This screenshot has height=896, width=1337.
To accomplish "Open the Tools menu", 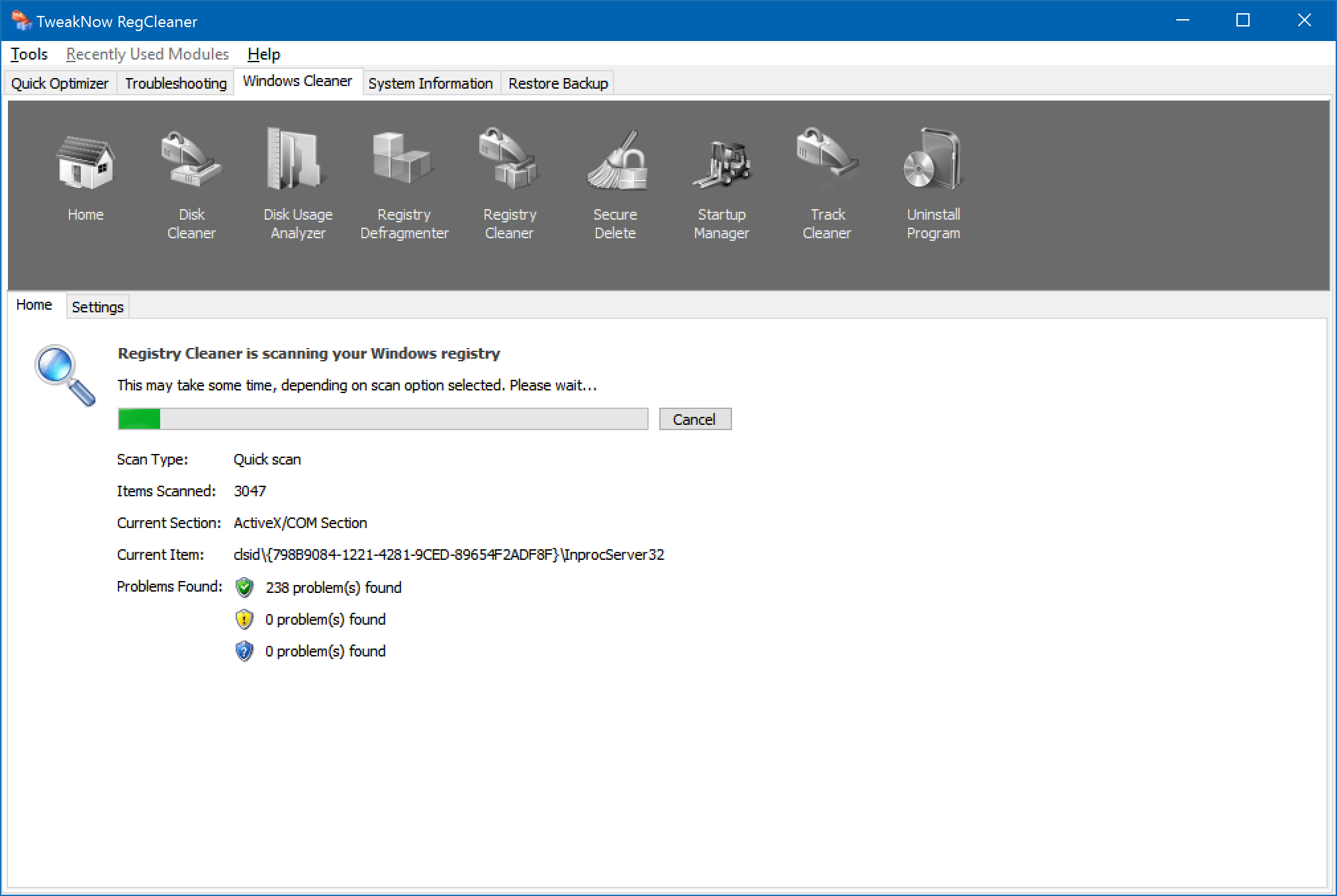I will (x=29, y=54).
